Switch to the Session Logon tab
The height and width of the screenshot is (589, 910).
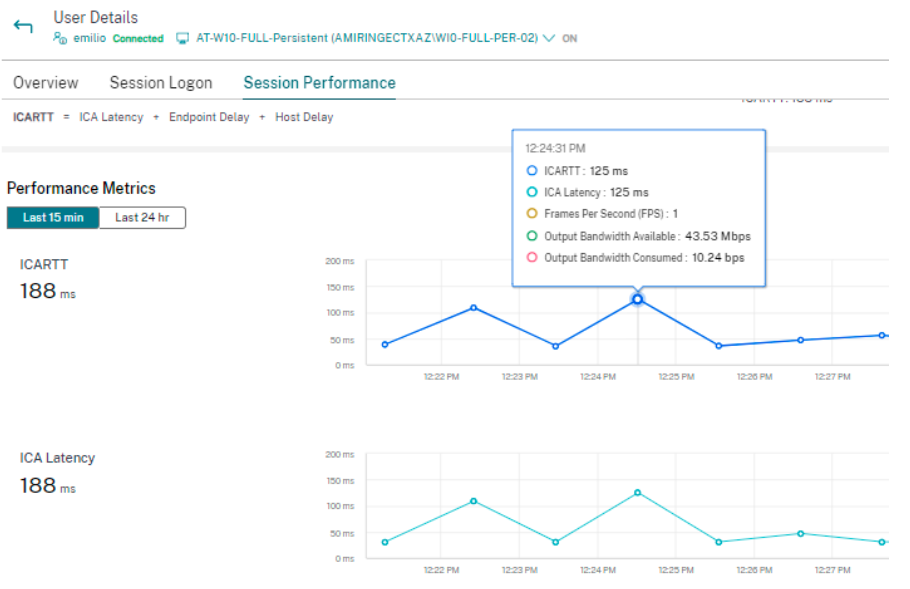(x=160, y=83)
